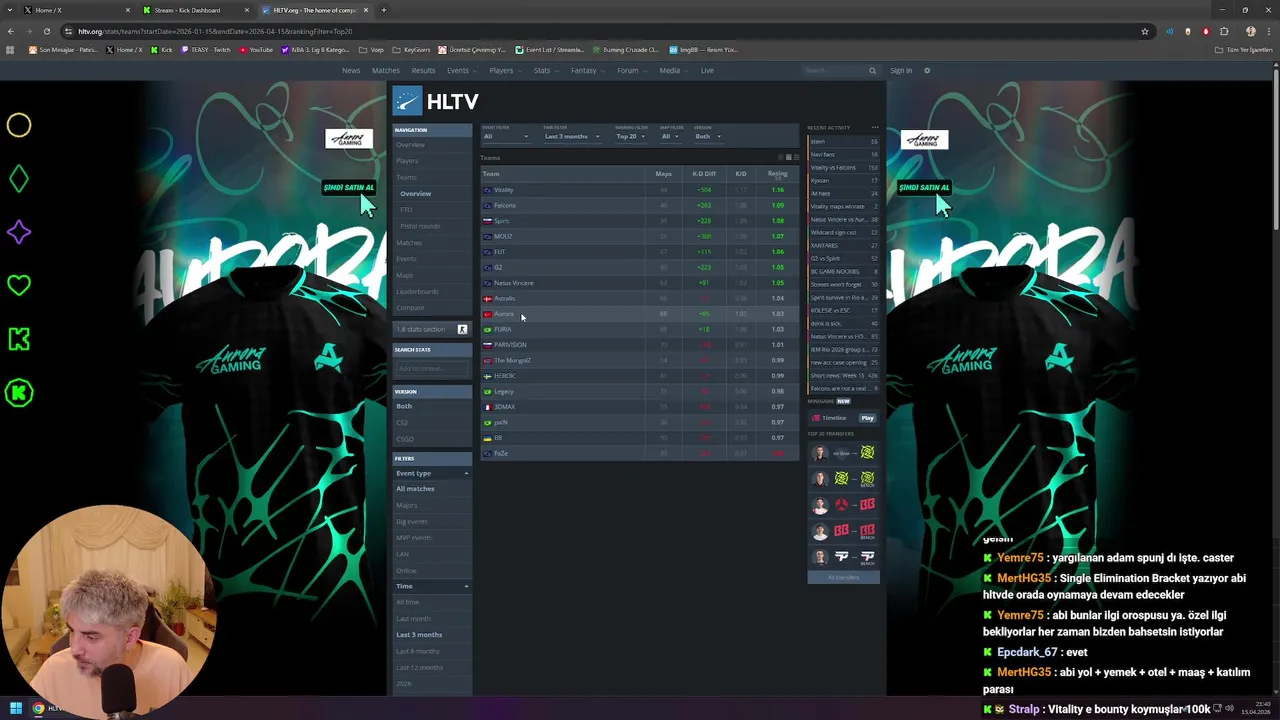The height and width of the screenshot is (720, 1280).
Task: Click the yellow circle overlay icon
Action: (x=19, y=125)
